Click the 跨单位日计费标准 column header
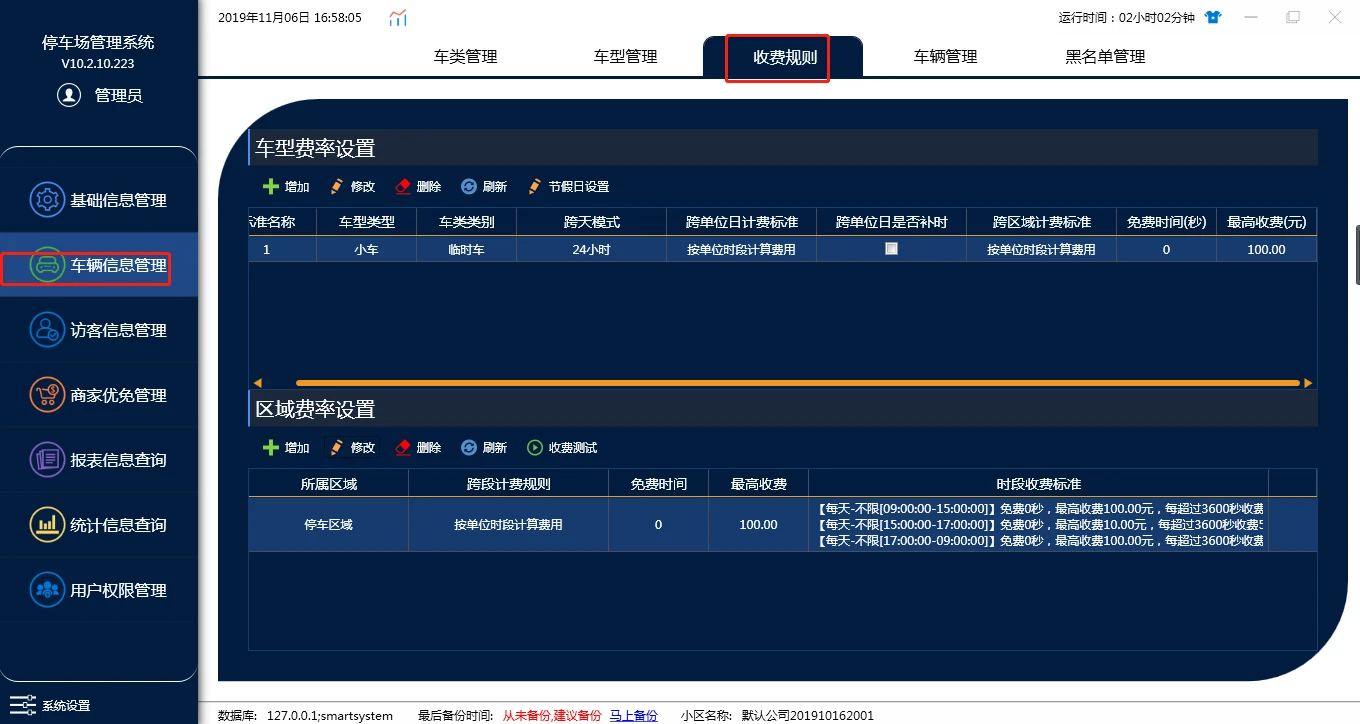Image resolution: width=1360 pixels, height=724 pixels. click(x=742, y=222)
